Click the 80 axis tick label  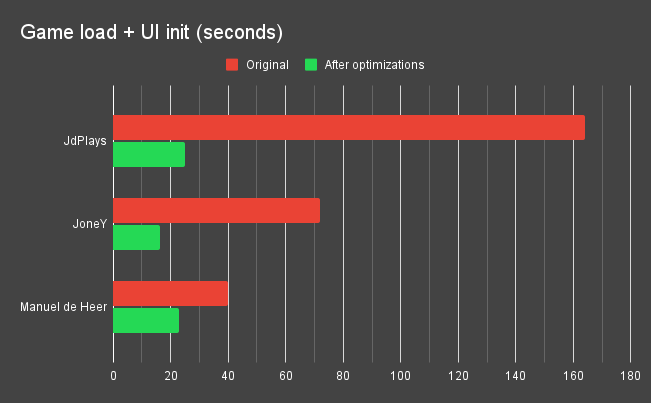(343, 376)
